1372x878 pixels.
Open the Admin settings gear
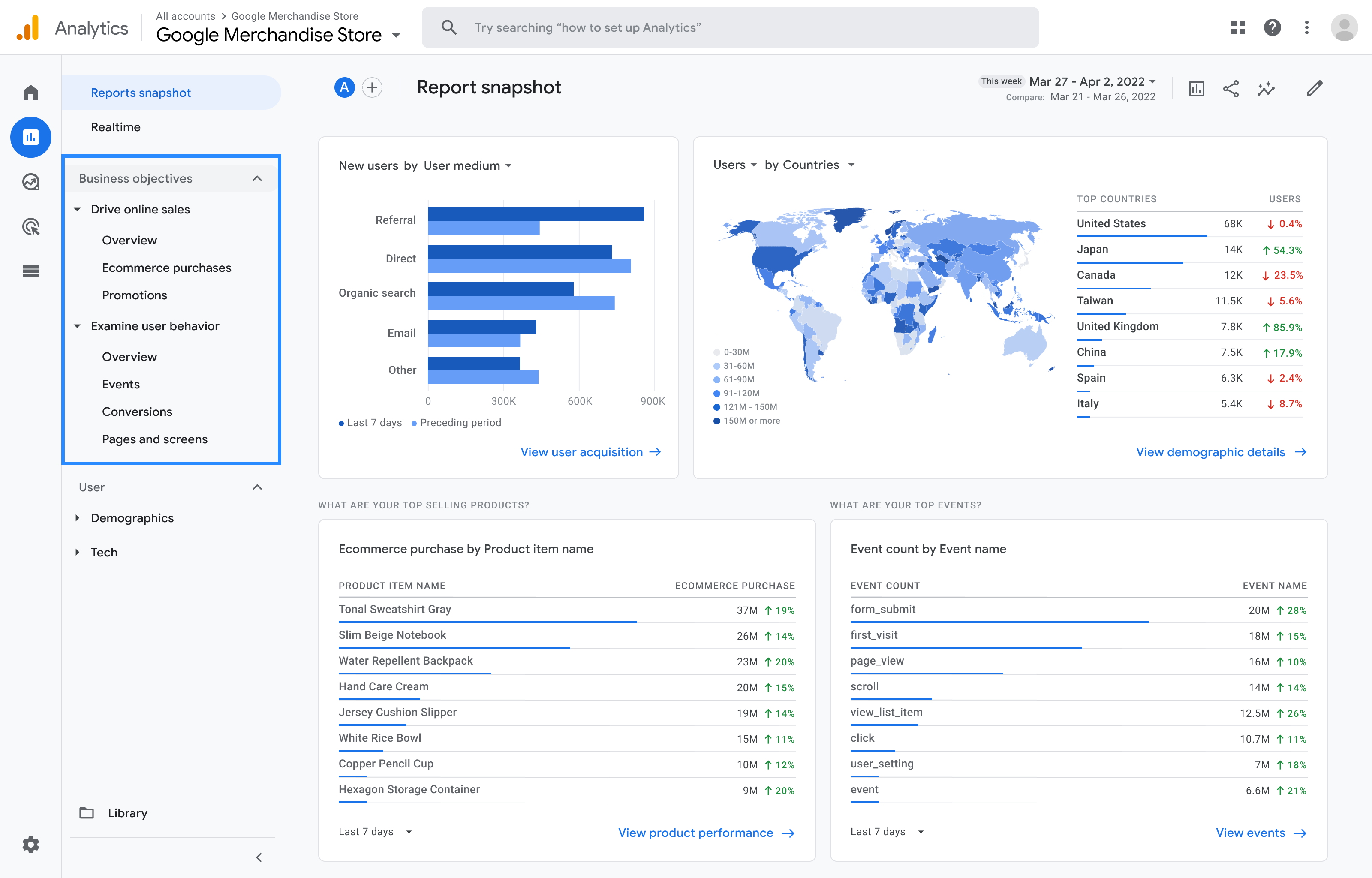30,845
